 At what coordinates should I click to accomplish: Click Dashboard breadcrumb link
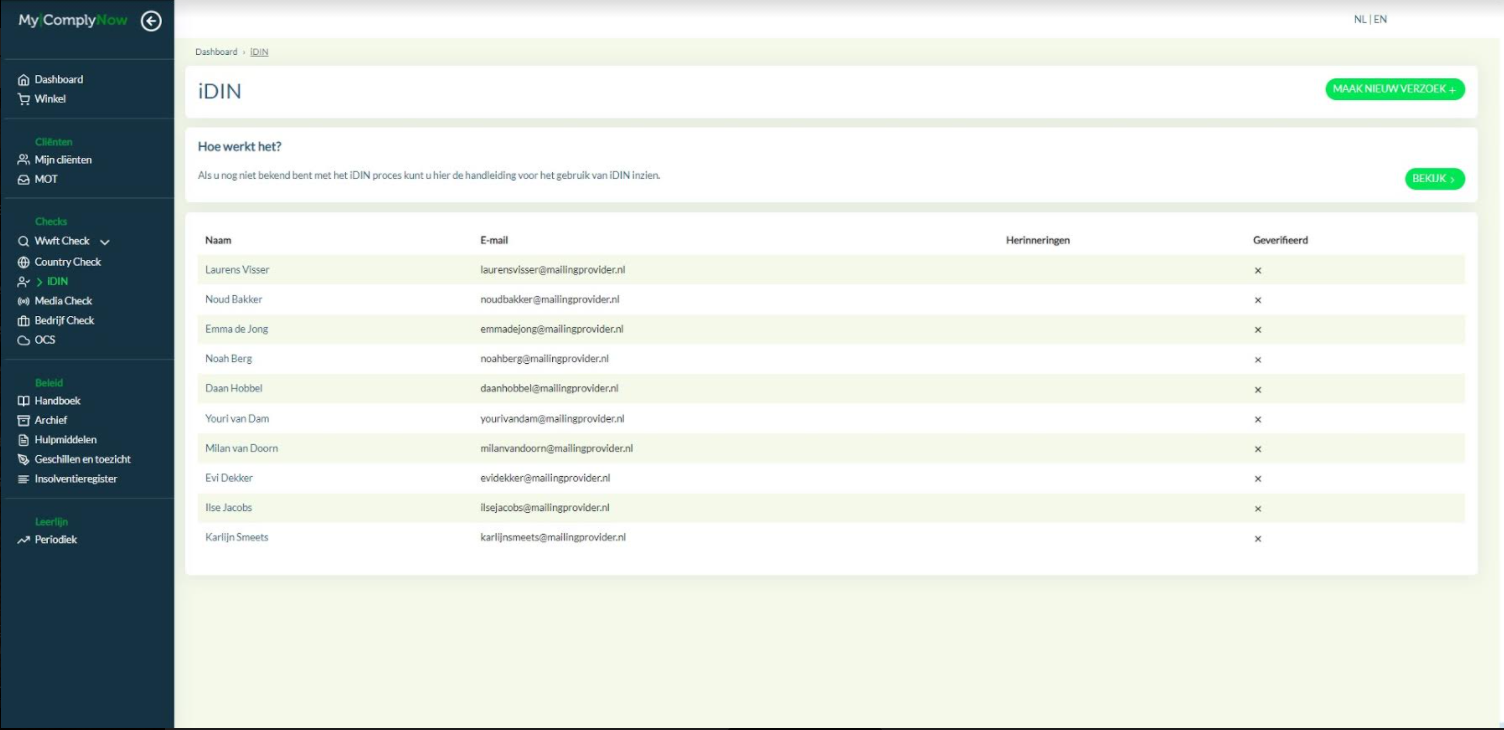click(x=216, y=52)
